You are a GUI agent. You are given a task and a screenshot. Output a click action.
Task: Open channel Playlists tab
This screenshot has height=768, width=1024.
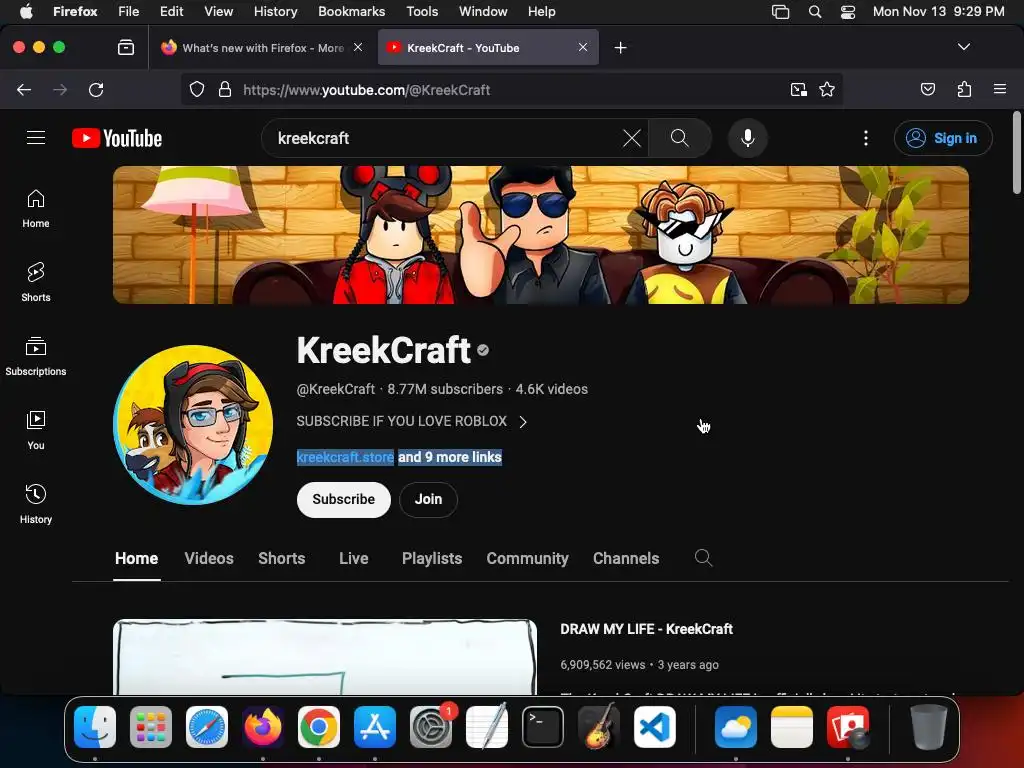432,558
